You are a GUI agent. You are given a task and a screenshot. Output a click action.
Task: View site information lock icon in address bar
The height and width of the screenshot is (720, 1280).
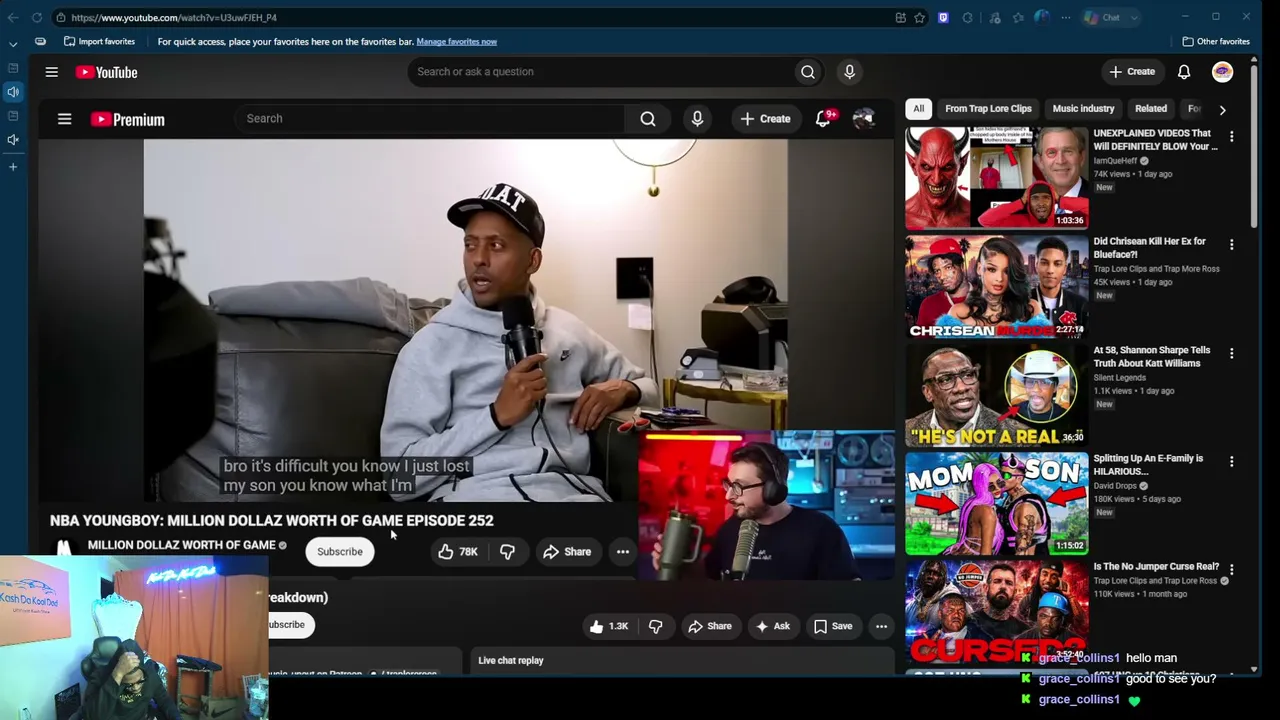click(61, 17)
